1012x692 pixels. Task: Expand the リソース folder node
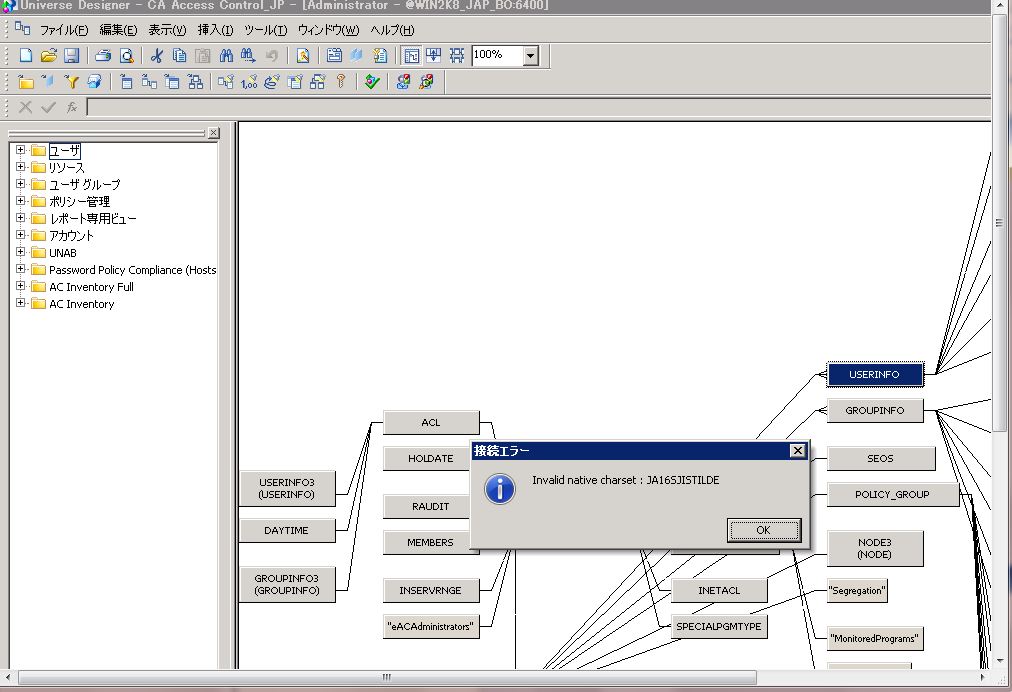(x=21, y=167)
